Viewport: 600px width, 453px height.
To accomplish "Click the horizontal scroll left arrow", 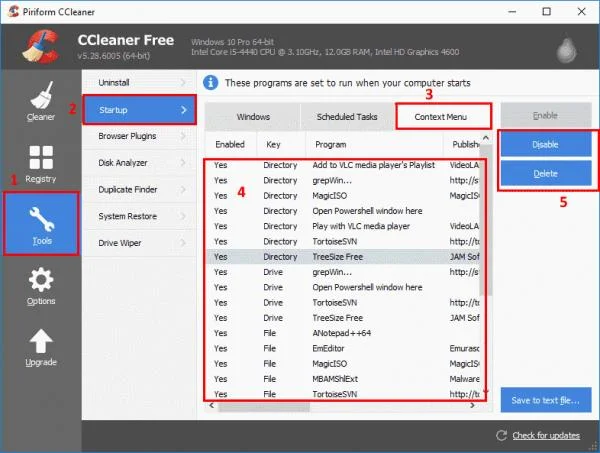I will click(x=212, y=406).
